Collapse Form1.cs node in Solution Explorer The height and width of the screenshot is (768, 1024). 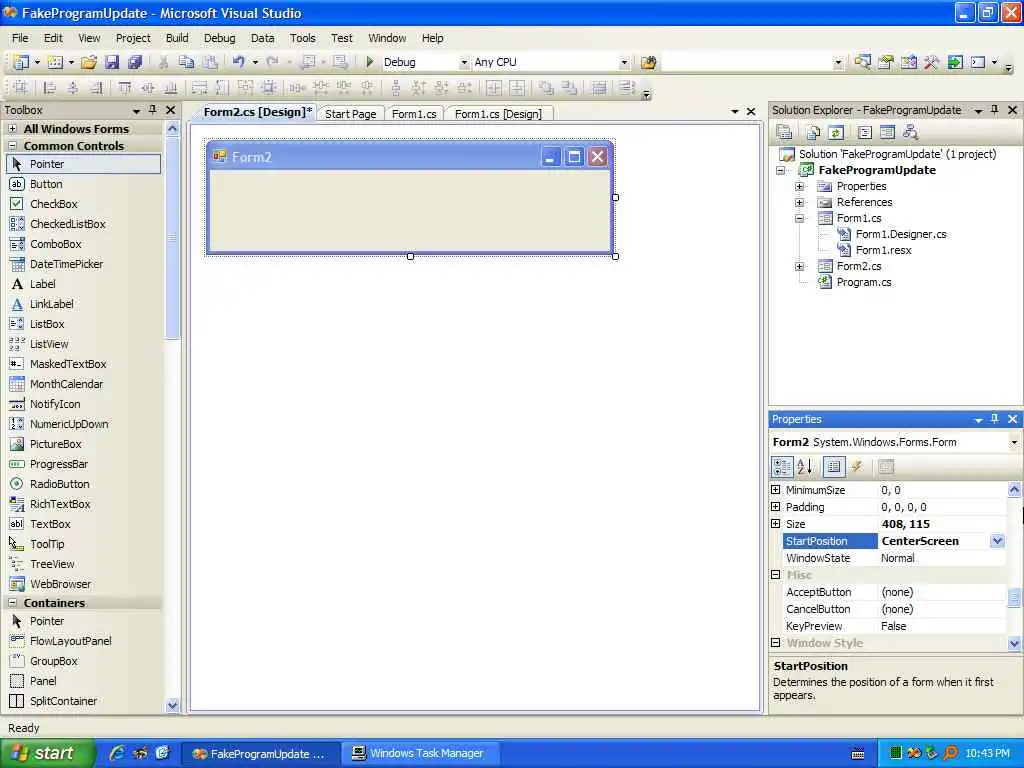tap(799, 218)
